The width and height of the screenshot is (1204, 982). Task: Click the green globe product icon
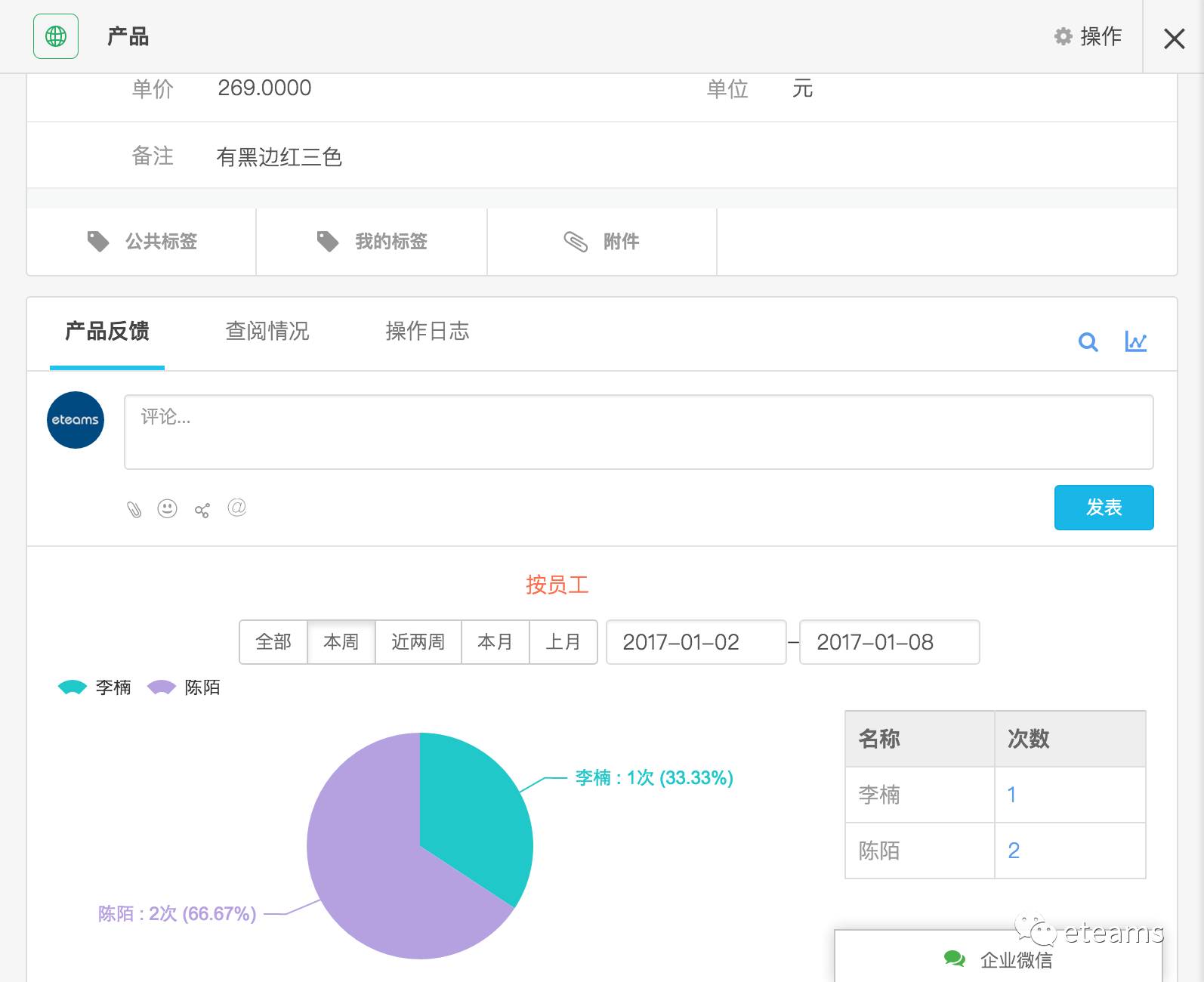56,36
